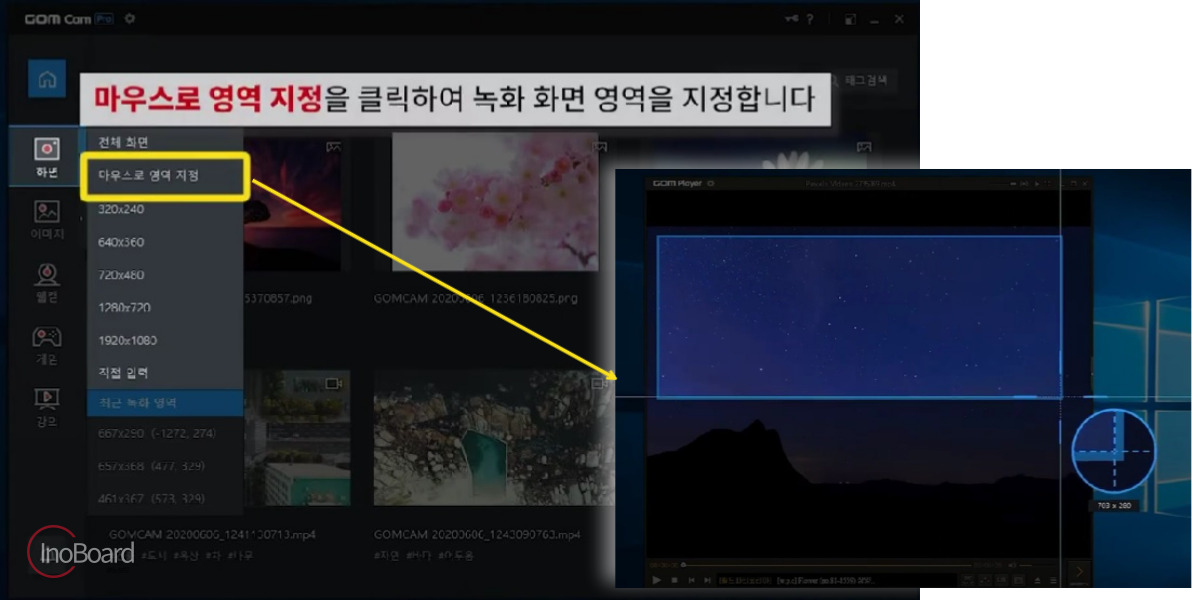Open the help question mark icon
The height and width of the screenshot is (600, 1200).
click(x=809, y=18)
